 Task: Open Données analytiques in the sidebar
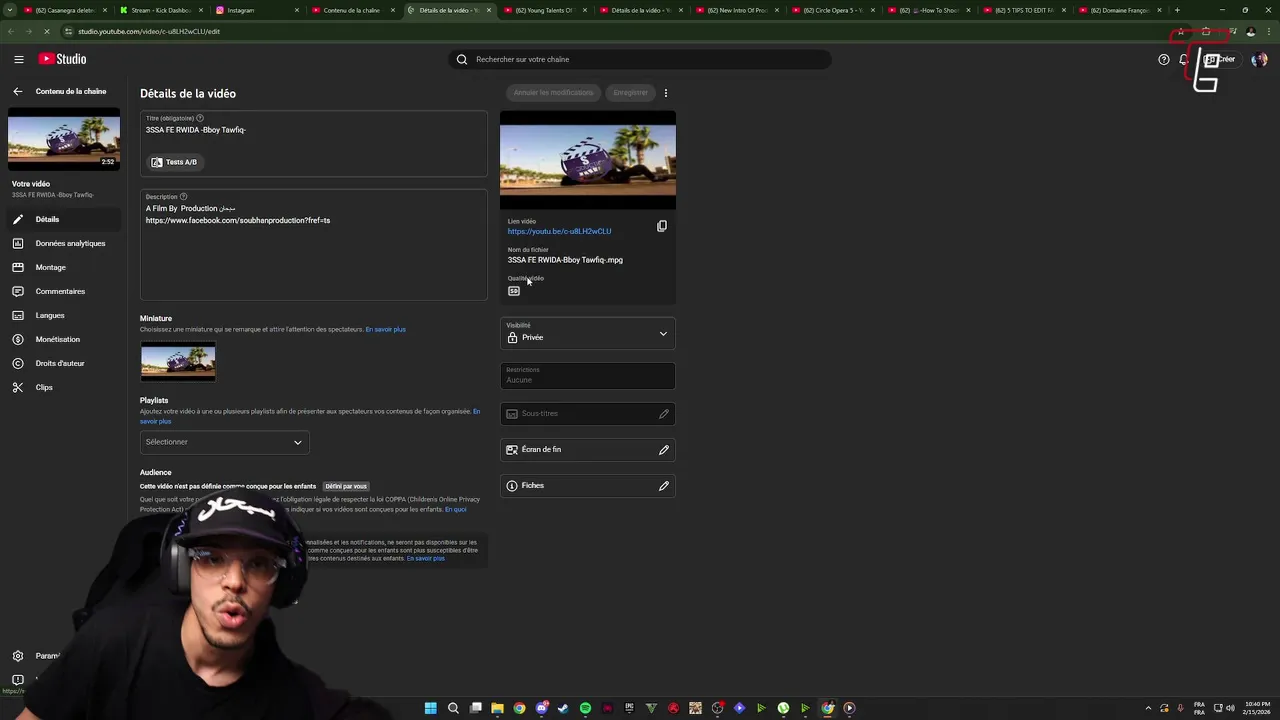[63, 243]
